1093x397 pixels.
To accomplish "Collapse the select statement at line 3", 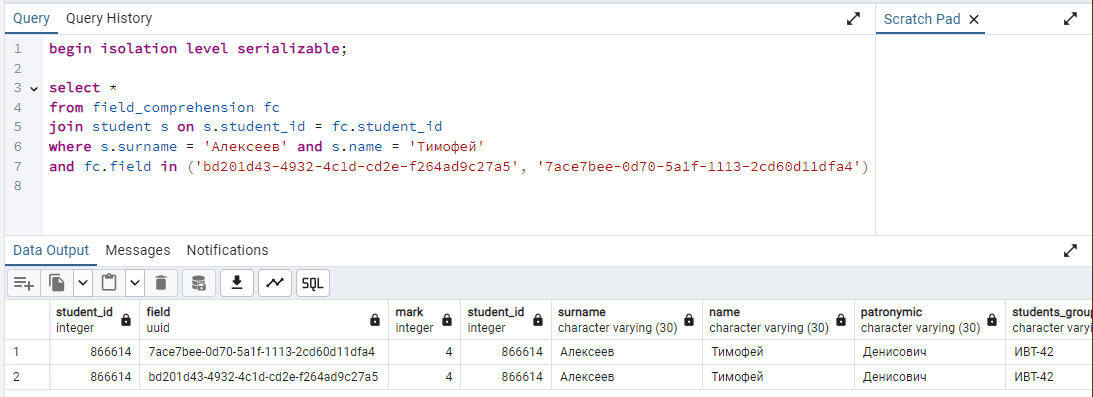I will pos(33,89).
